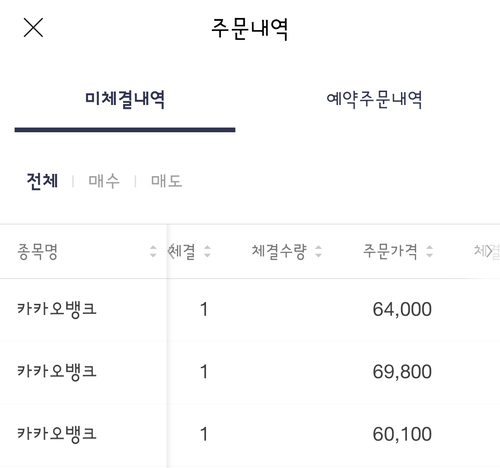Select the 64,000 price cell

click(402, 309)
